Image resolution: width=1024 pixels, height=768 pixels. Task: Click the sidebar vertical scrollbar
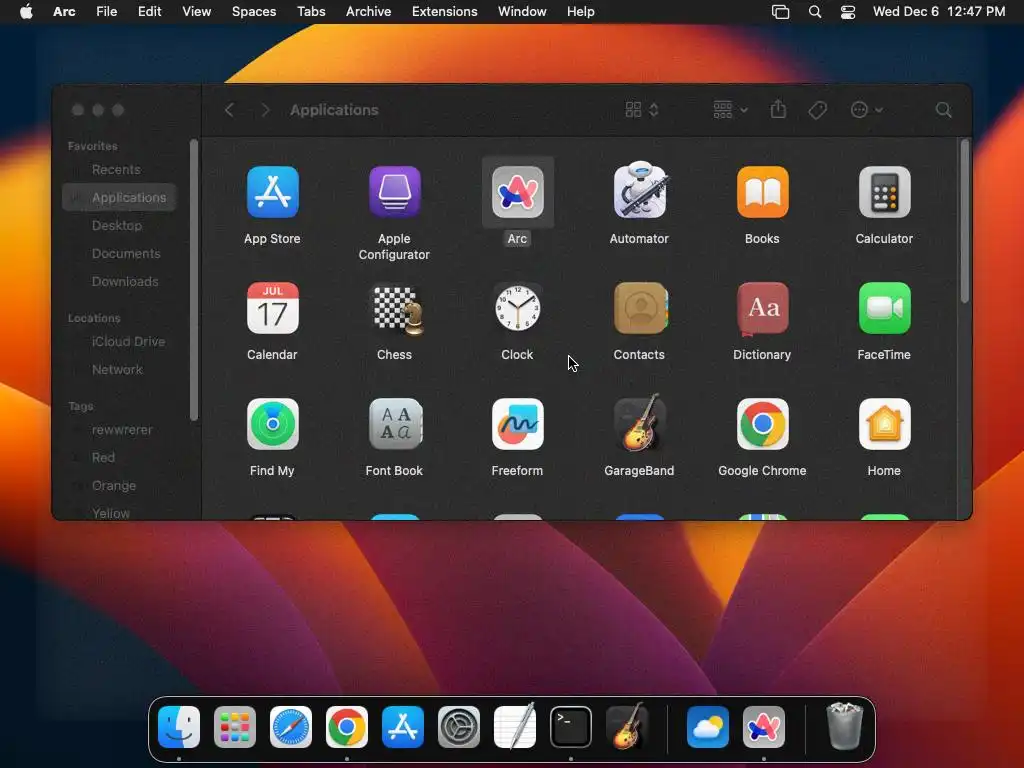(193, 280)
